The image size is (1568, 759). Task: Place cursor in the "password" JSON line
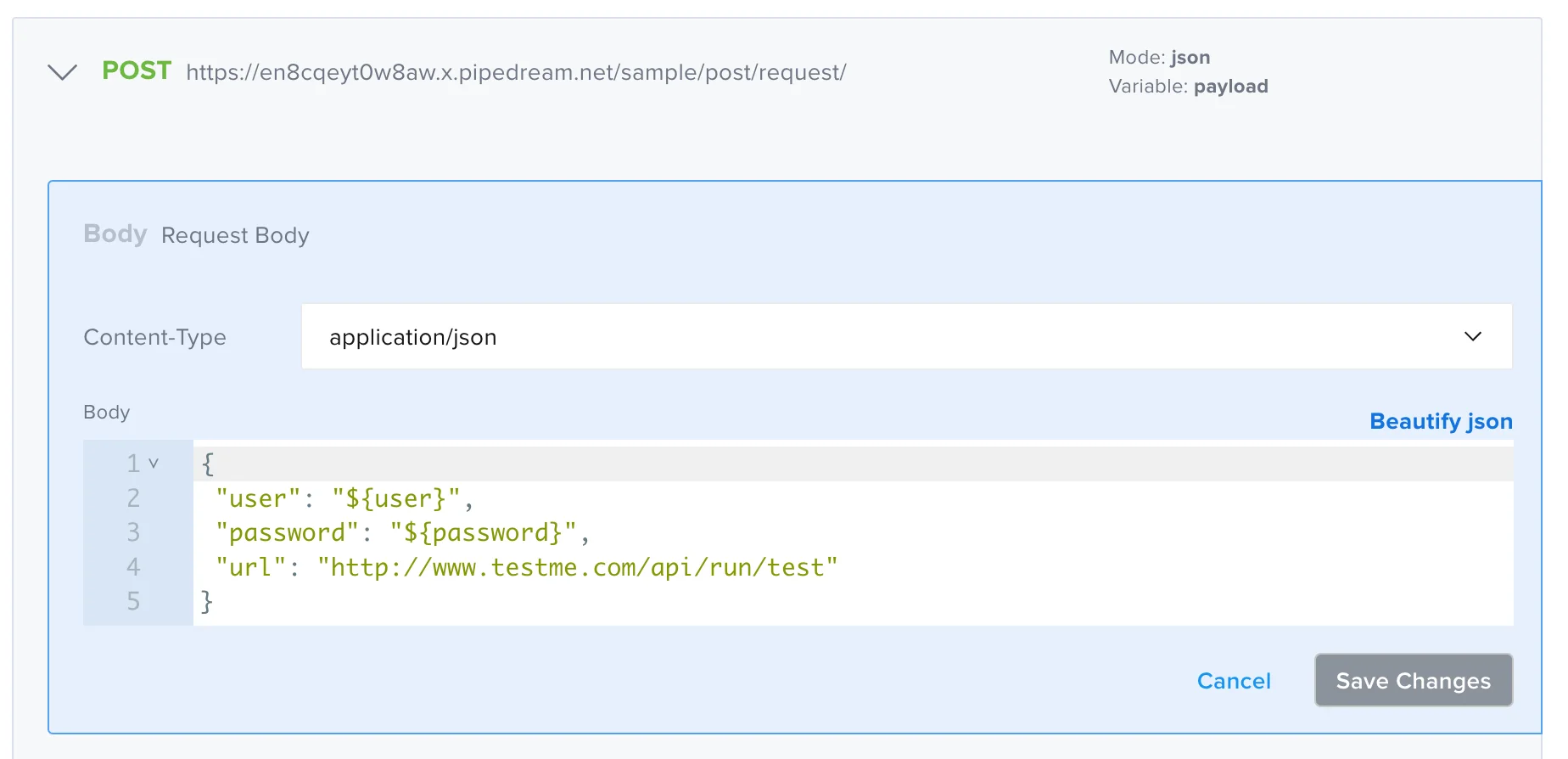point(400,533)
